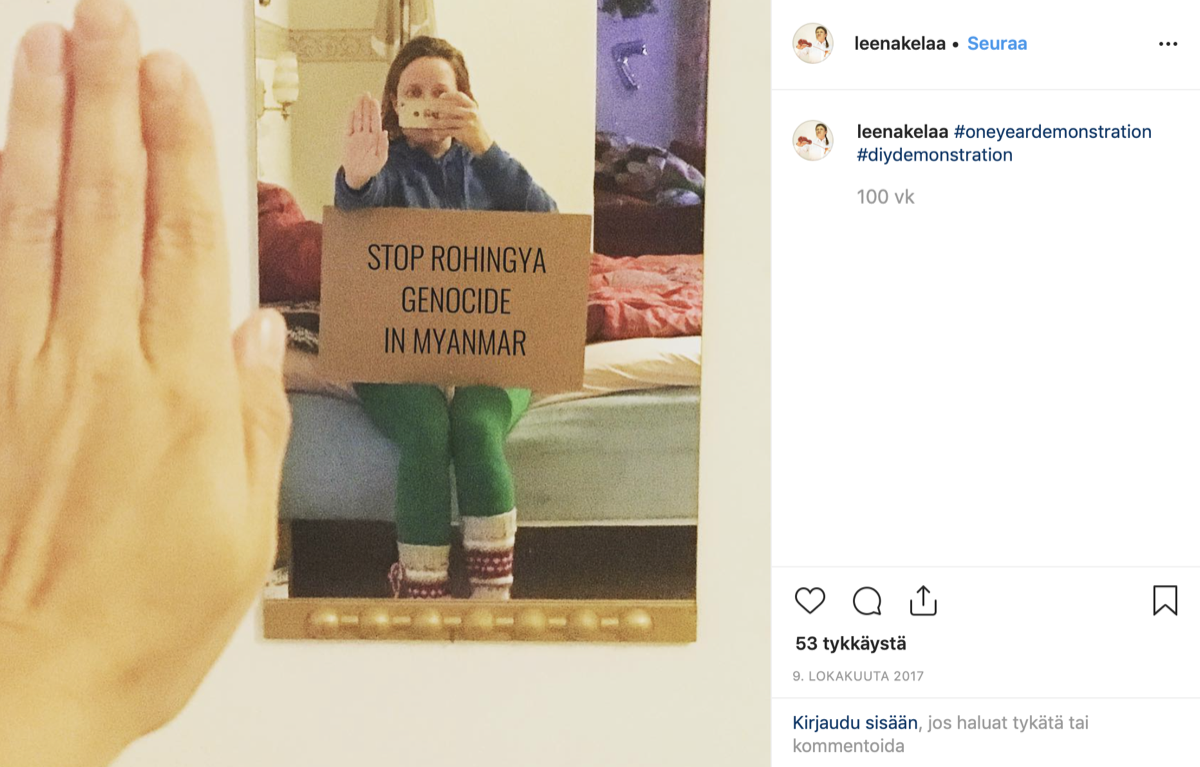Open the header leenakelaa username link
1200x767 pixels.
click(x=900, y=44)
